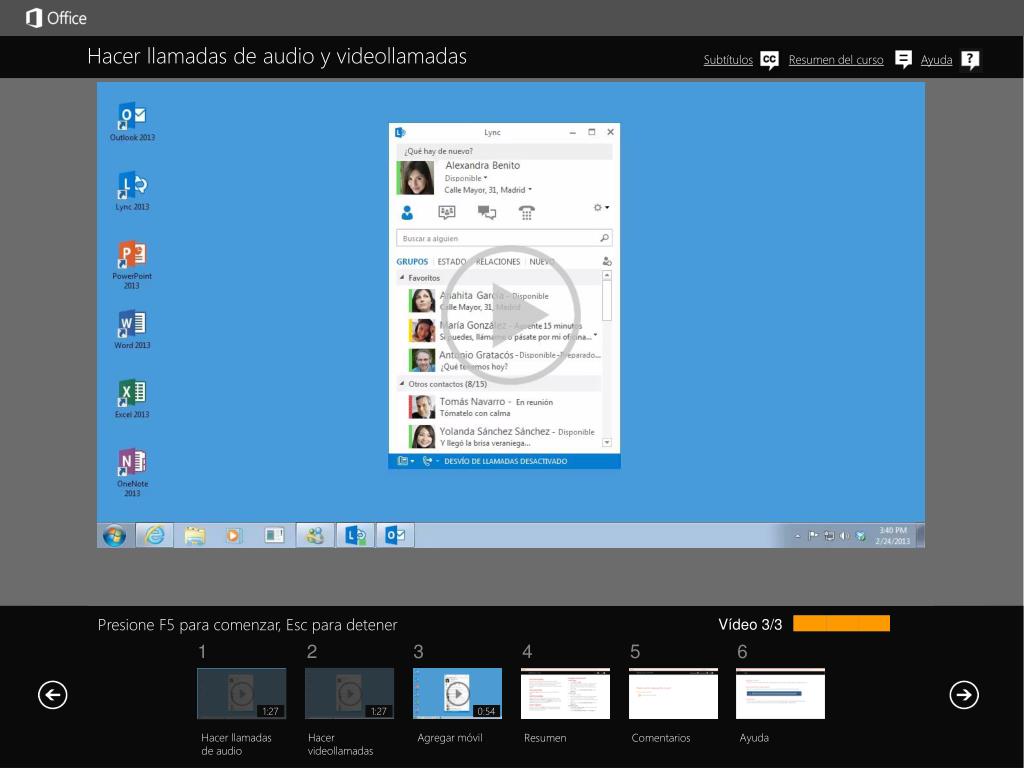Screen dimensions: 1024x768
Task: Play the video with the large play button
Action: pos(511,315)
